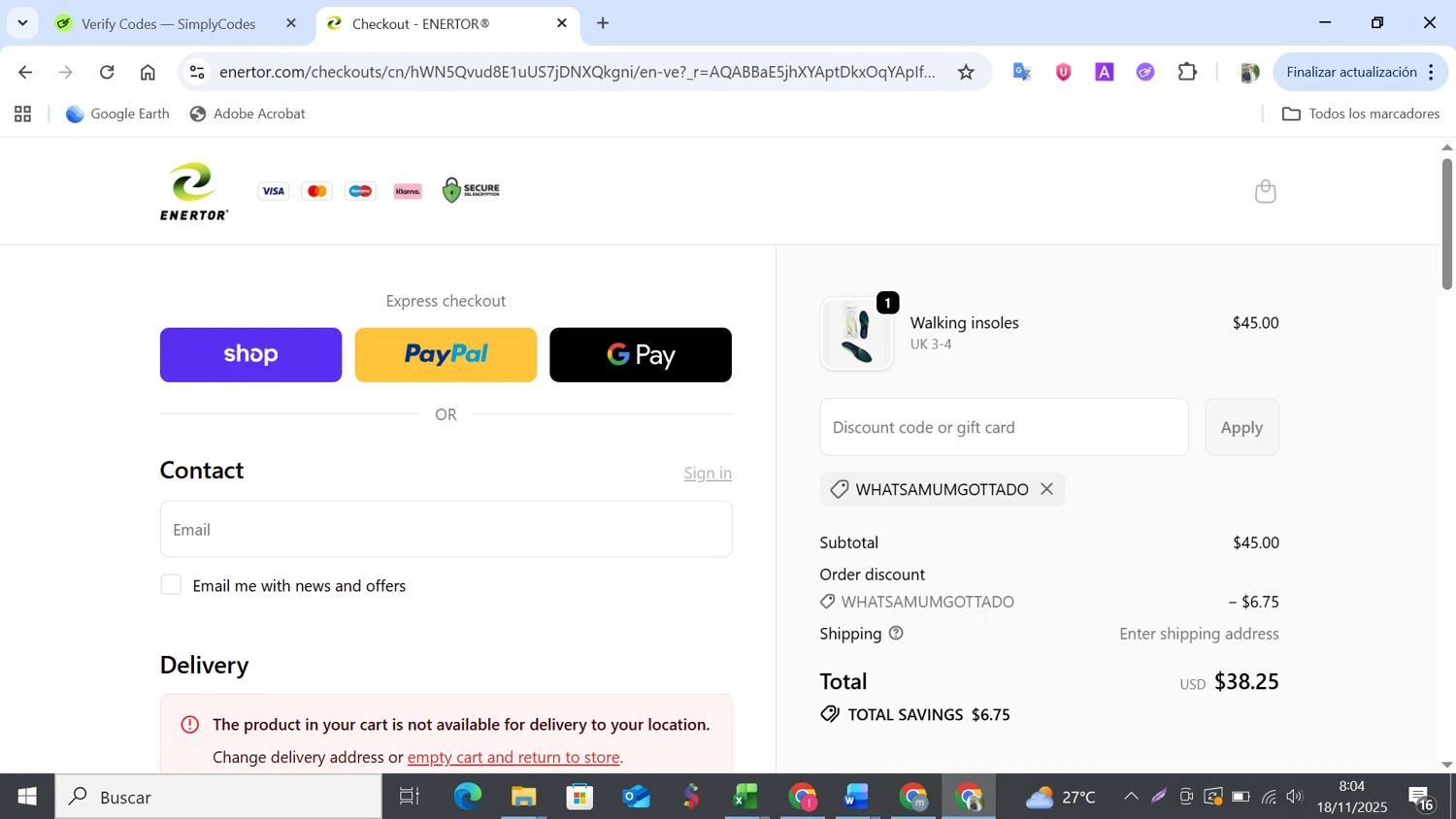Open Google Earth bookmark
Image resolution: width=1456 pixels, height=819 pixels.
(x=117, y=114)
